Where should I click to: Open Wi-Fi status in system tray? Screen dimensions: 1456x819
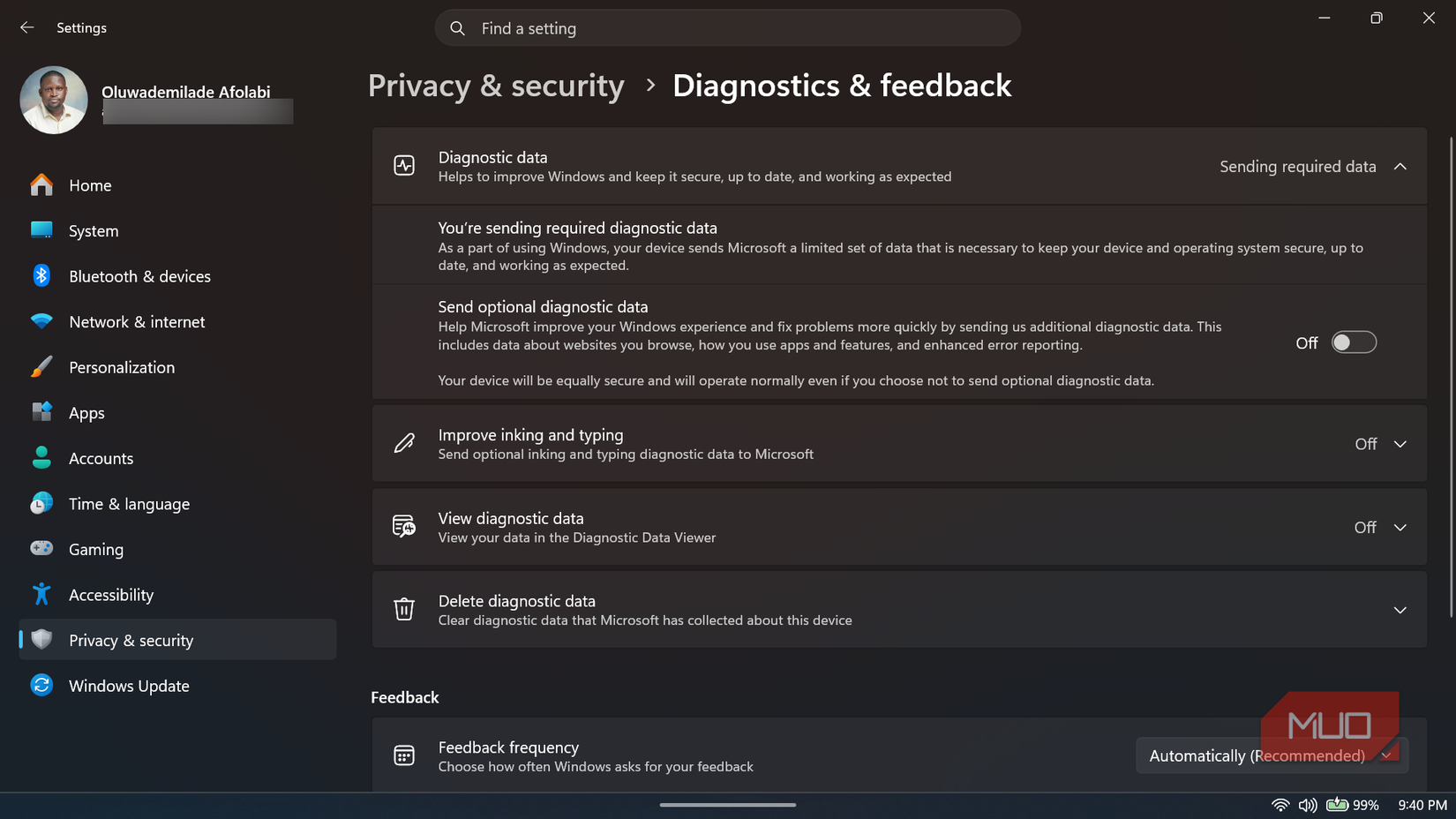pyautogui.click(x=1280, y=805)
